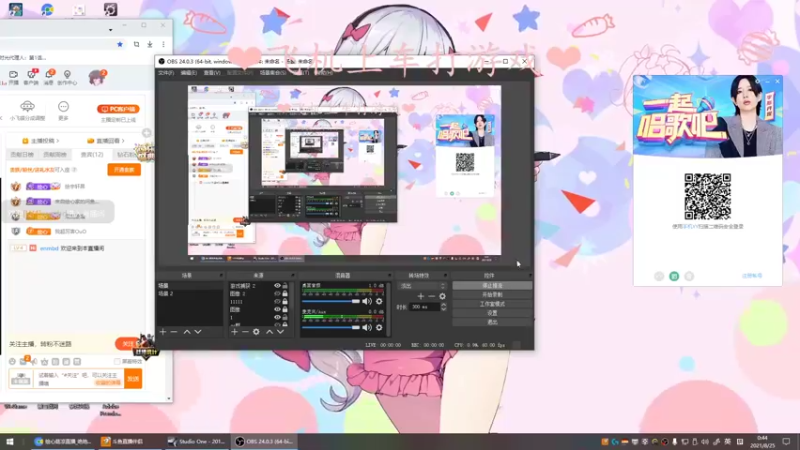This screenshot has height=450, width=800.
Task: Toggle visibility of 图像 2 source
Action: click(x=277, y=293)
